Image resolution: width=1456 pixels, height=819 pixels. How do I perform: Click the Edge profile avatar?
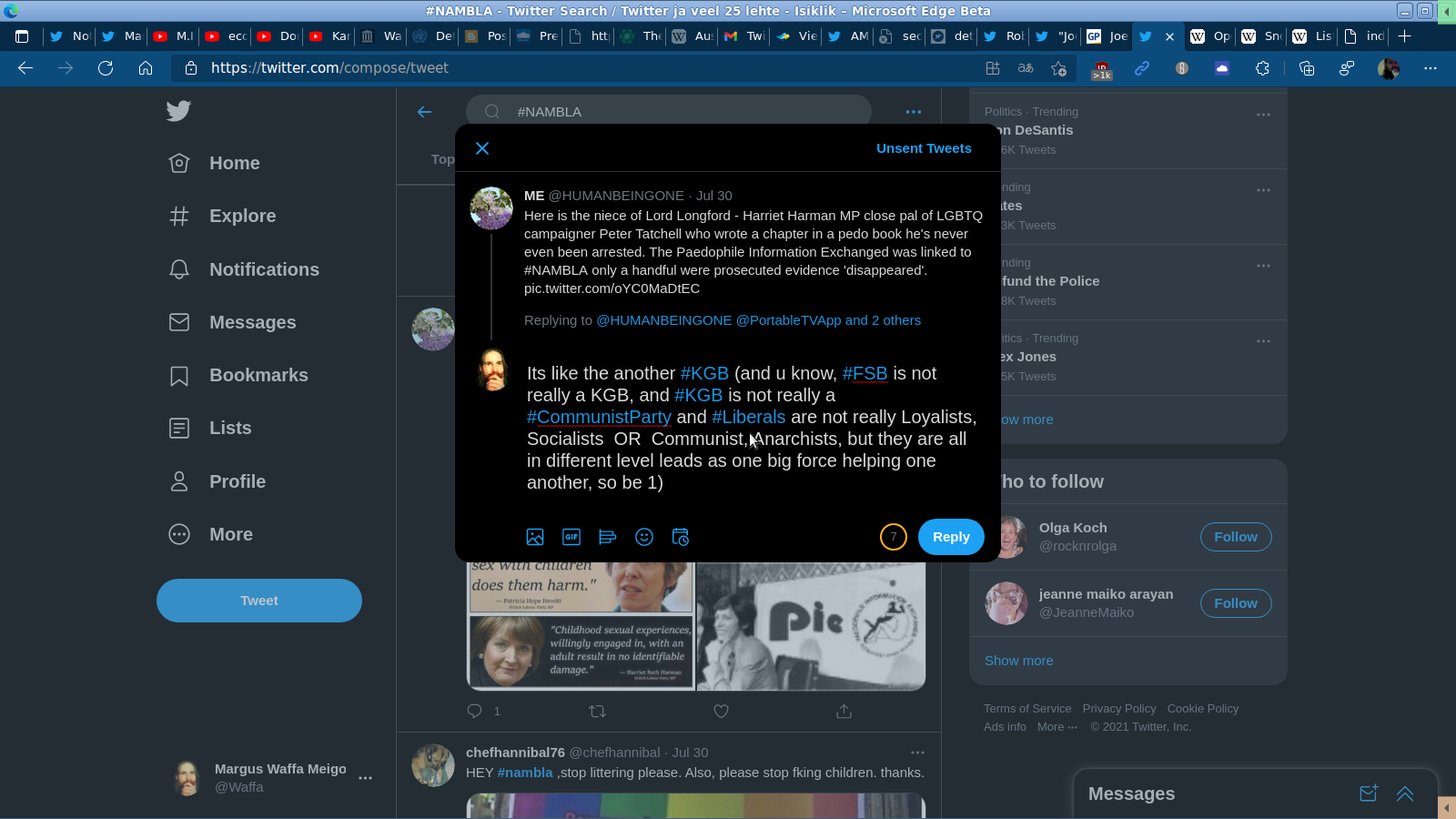click(x=1389, y=68)
